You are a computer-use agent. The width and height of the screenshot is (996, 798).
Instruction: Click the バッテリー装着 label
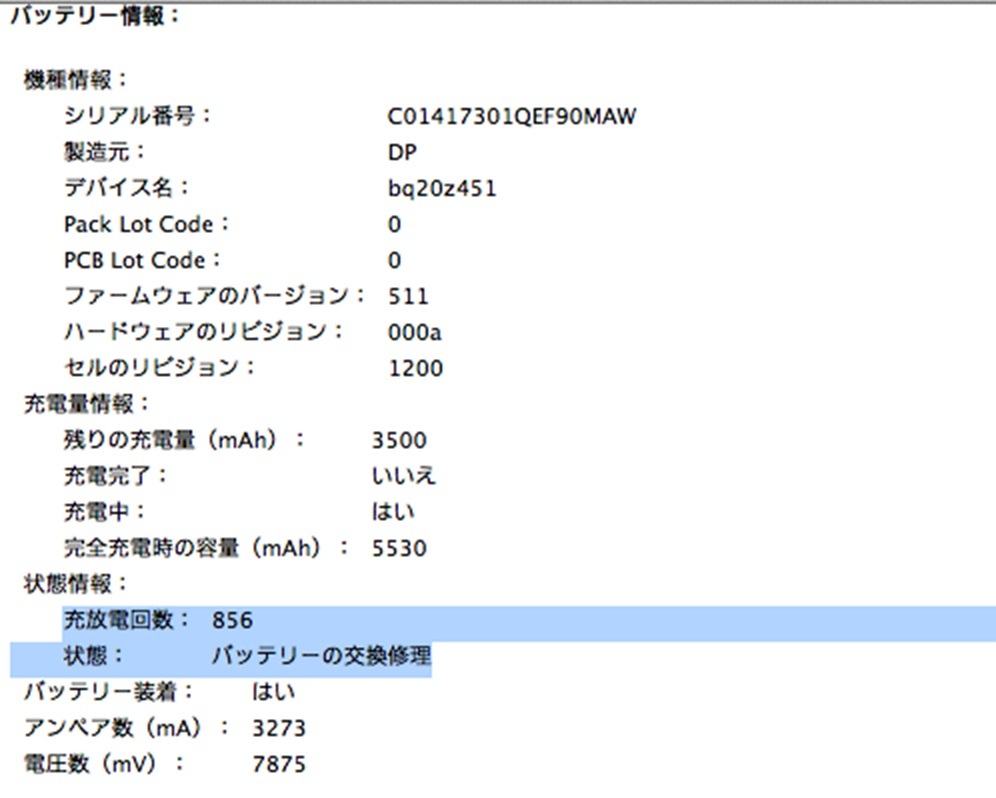109,691
